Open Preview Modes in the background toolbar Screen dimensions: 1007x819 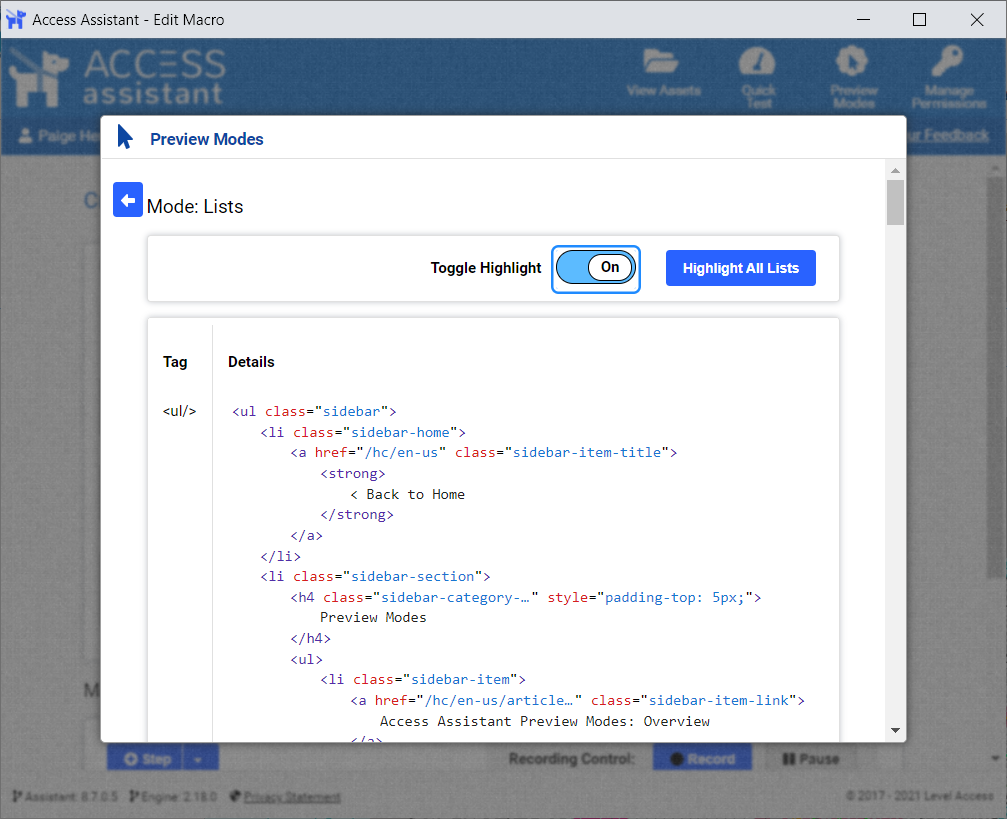pyautogui.click(x=853, y=77)
